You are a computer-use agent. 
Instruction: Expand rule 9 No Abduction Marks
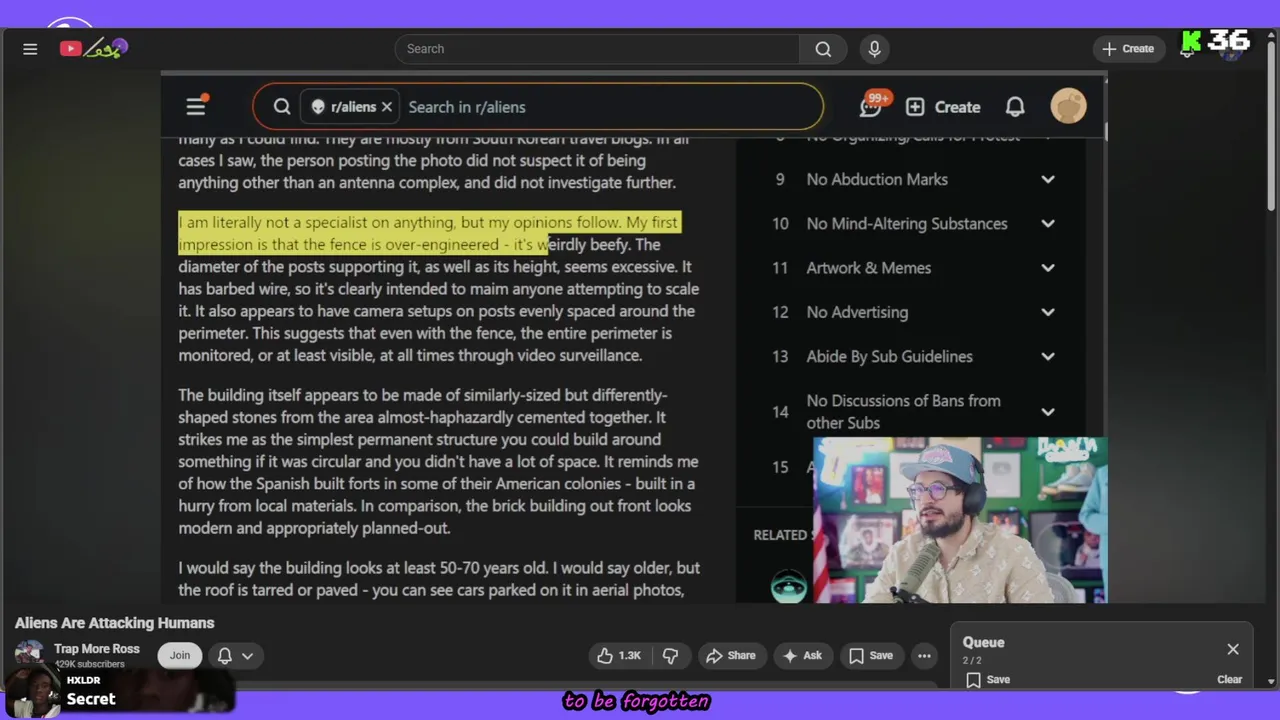(1048, 180)
